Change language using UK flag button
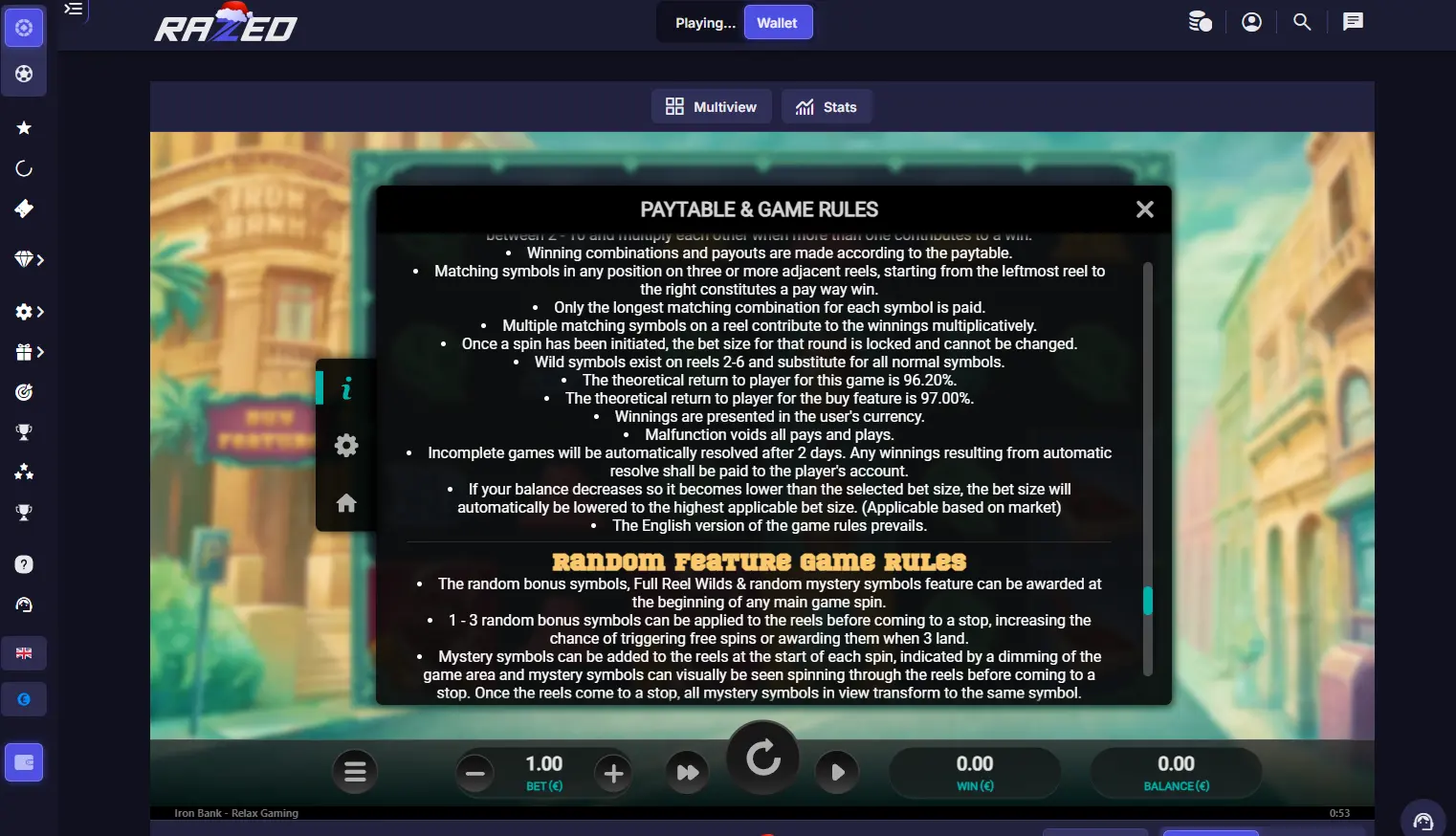This screenshot has height=836, width=1456. [24, 653]
